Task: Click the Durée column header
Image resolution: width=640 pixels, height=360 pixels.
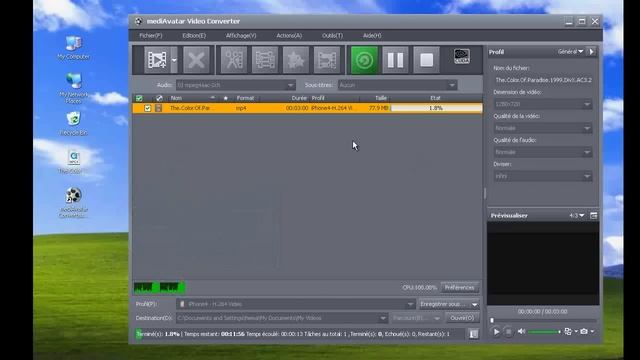Action: click(299, 98)
